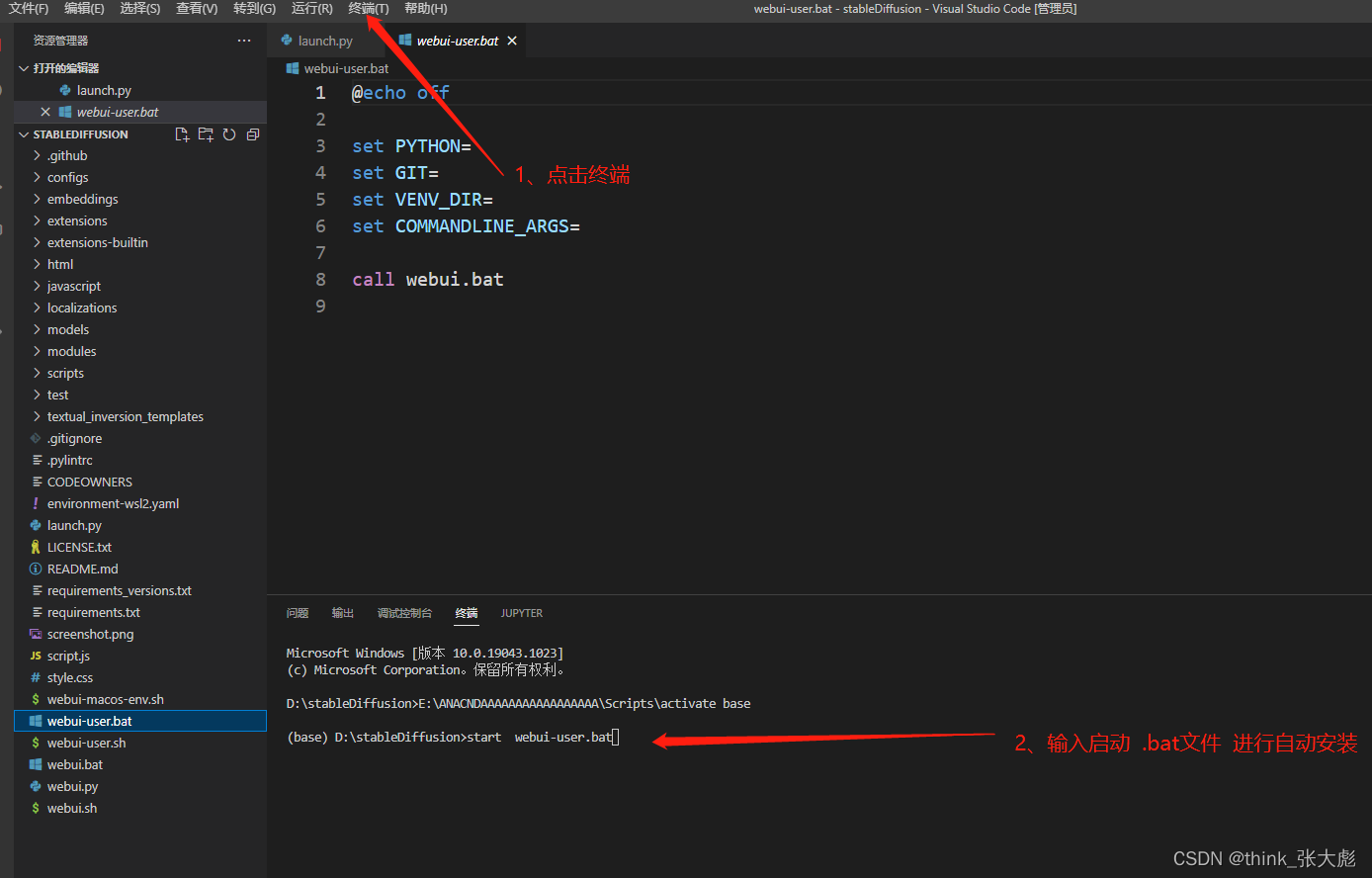Click terminal input line after start webui-user.bat

point(616,738)
